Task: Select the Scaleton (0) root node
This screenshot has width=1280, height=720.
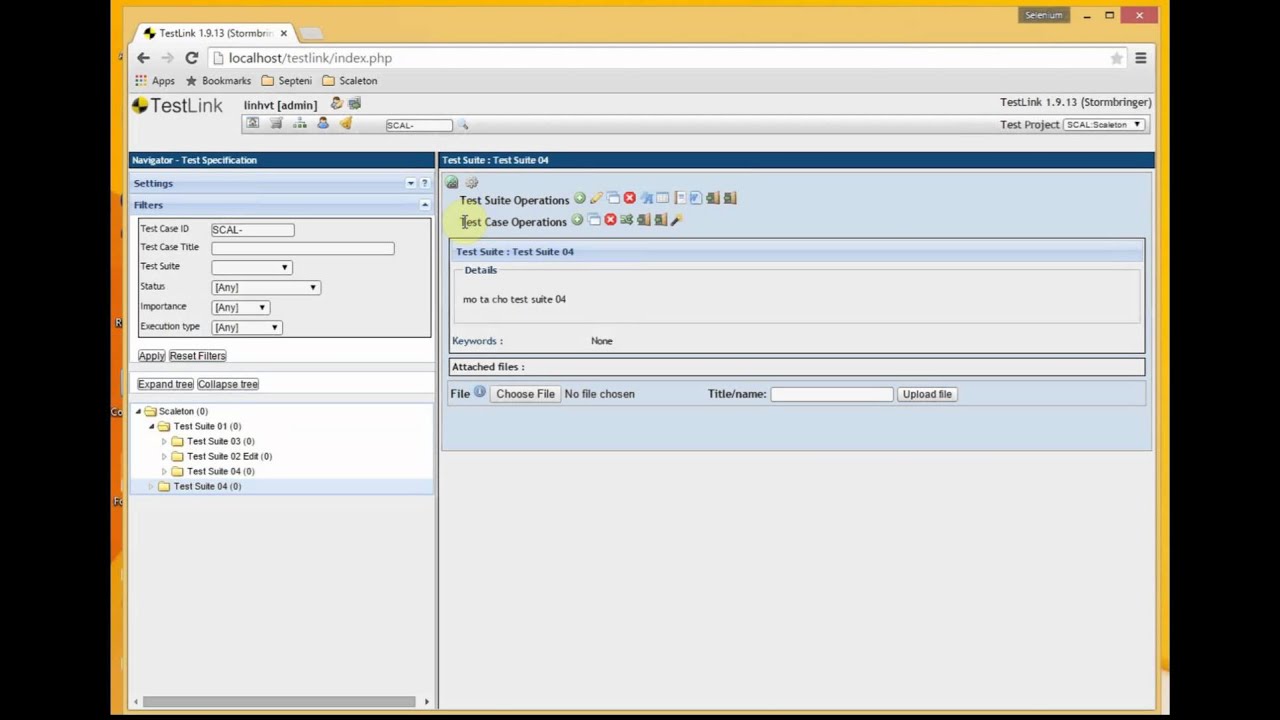Action: [183, 411]
